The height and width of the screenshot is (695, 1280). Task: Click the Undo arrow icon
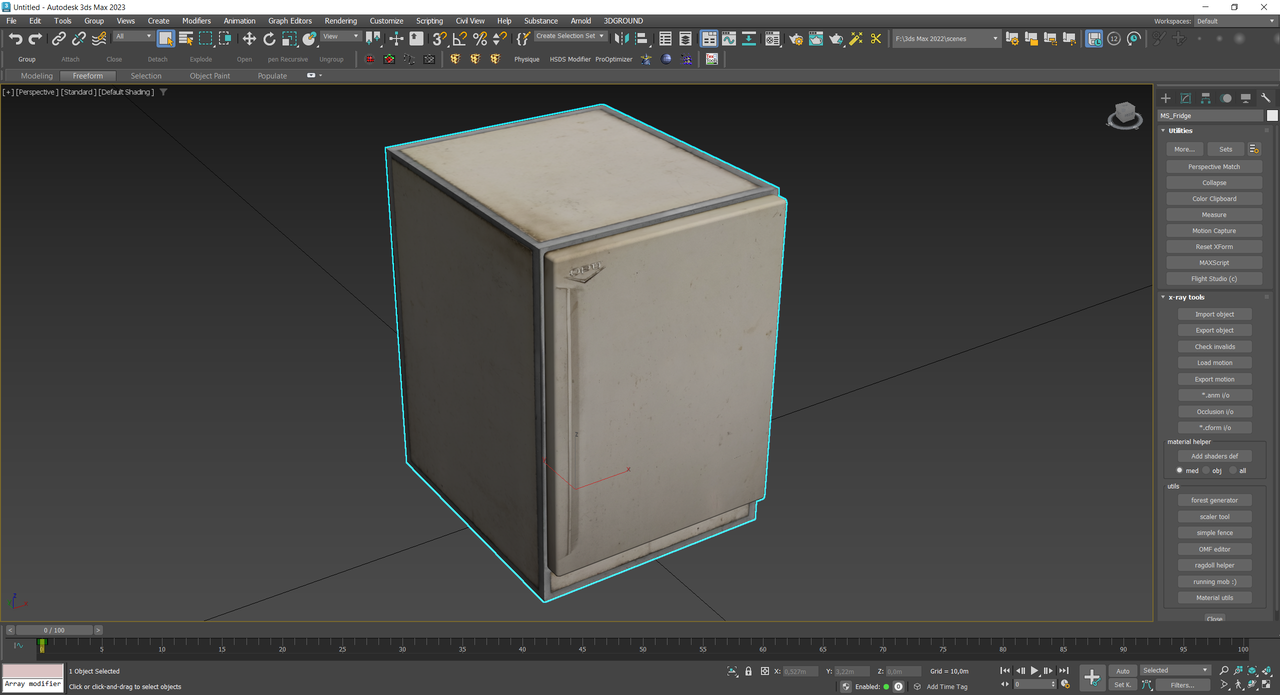point(15,39)
